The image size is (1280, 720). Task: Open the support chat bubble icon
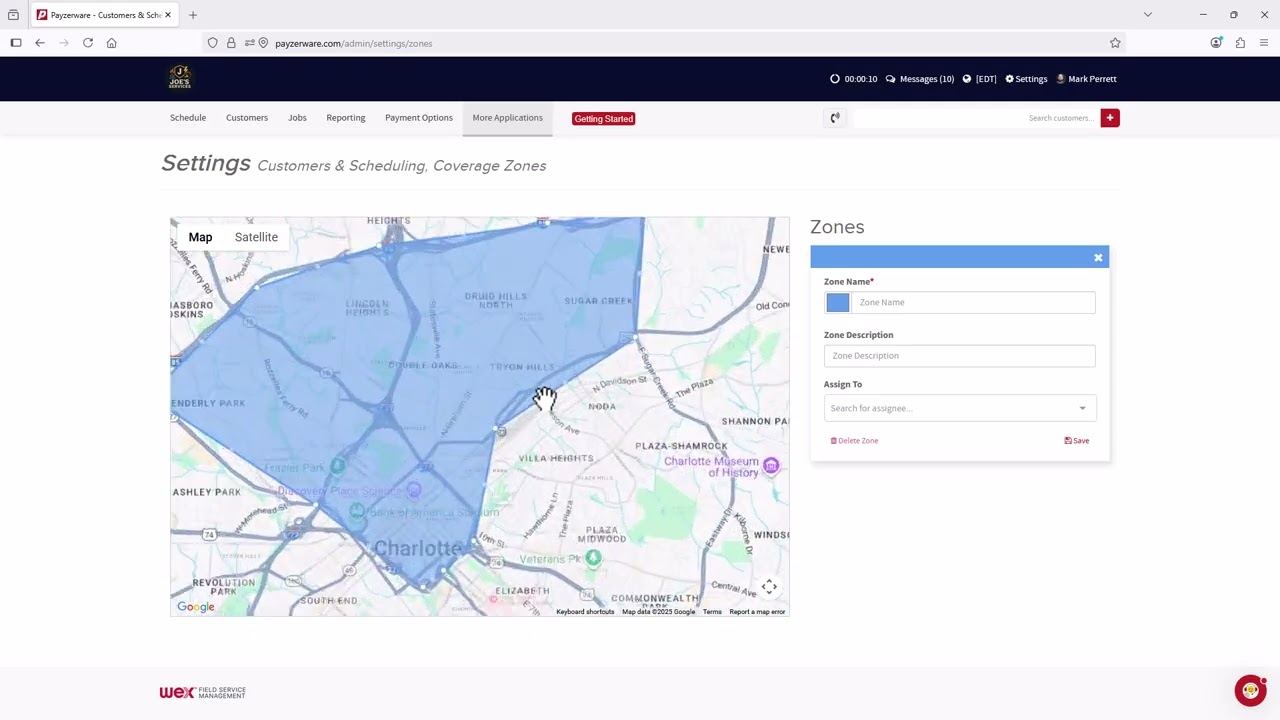point(1250,690)
